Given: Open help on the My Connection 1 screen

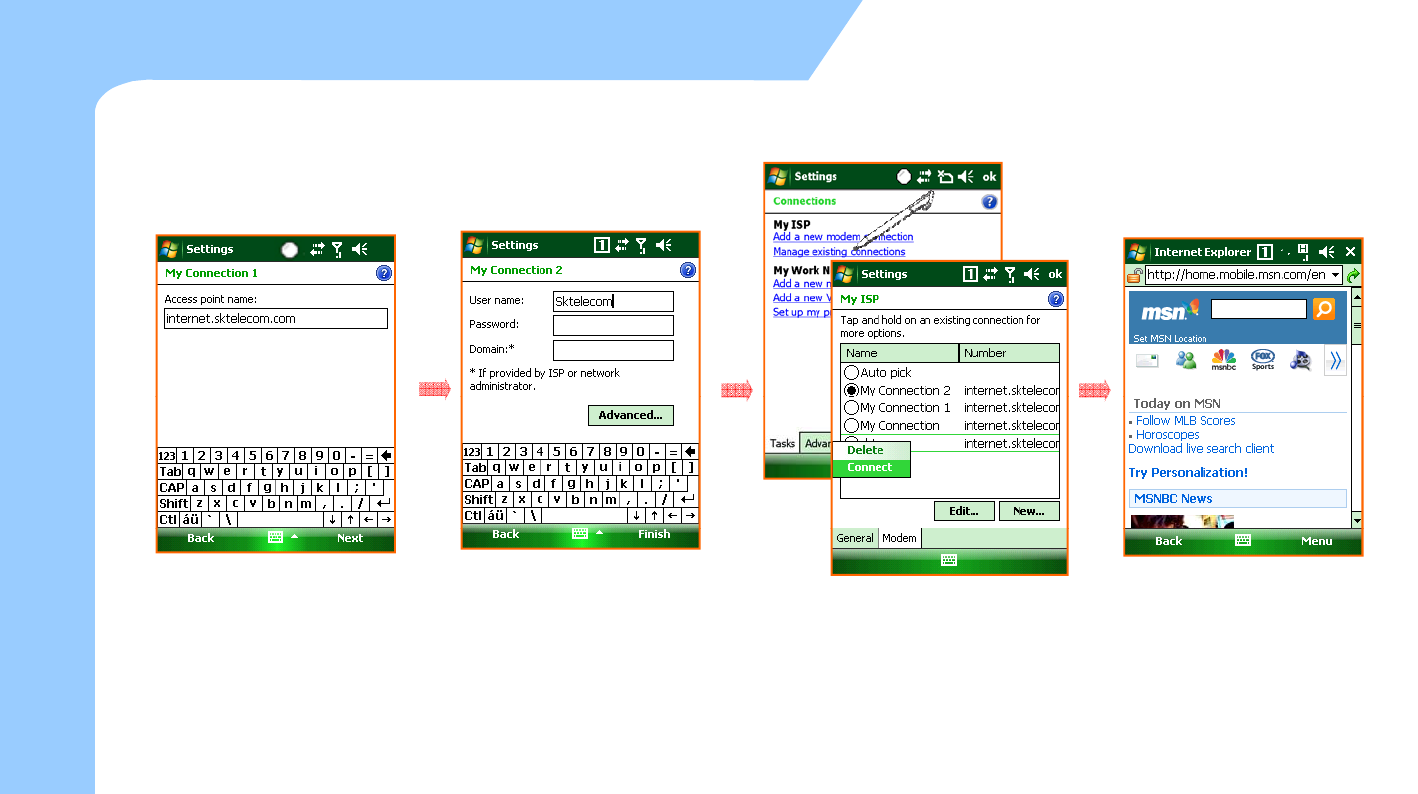Looking at the screenshot, I should coord(384,273).
